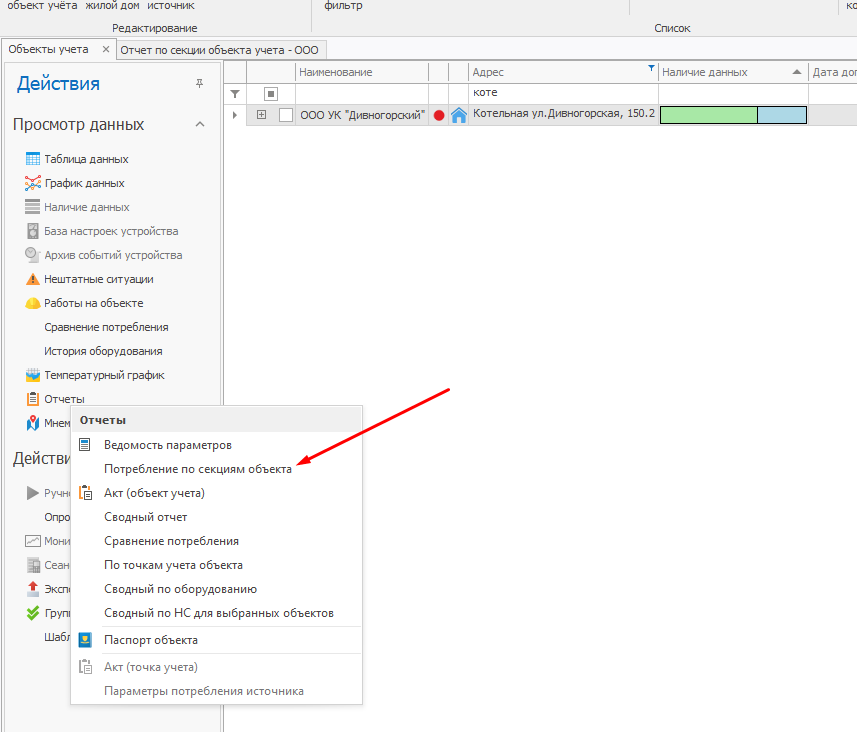Check the checkbox for ООО УК Дивногорский row

click(x=286, y=115)
